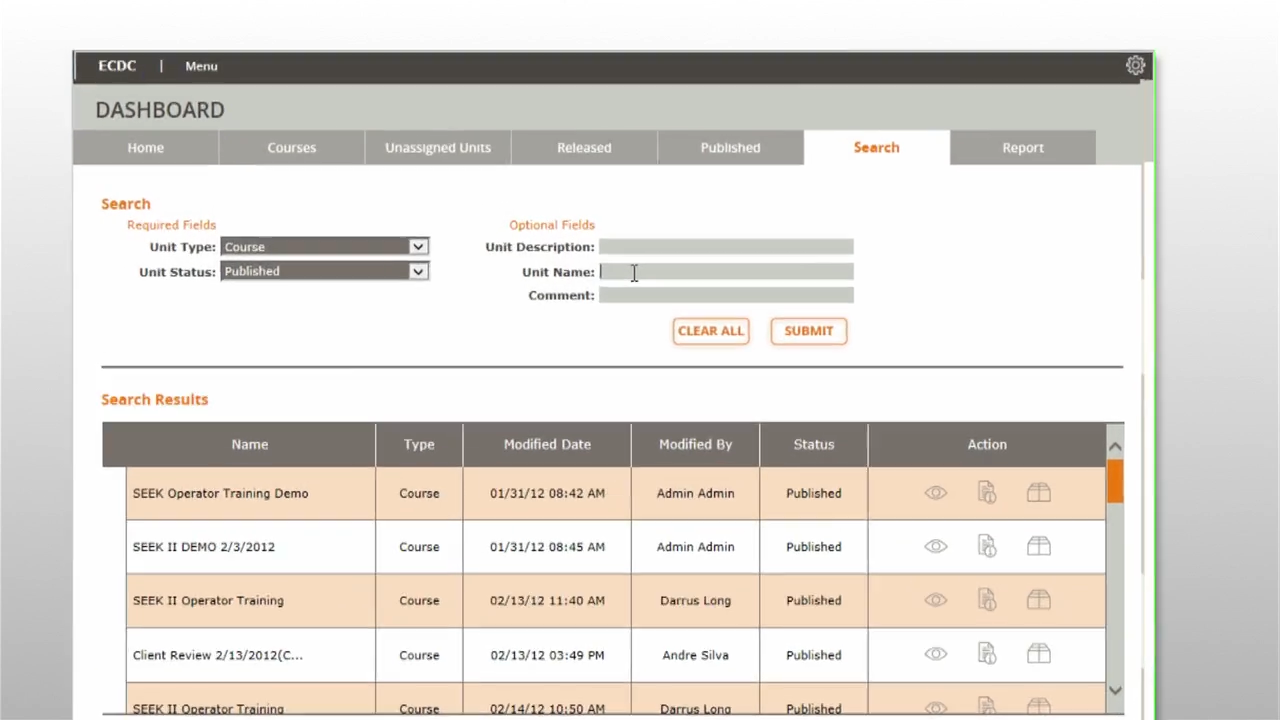Click the '02/13/12 03:49 PM' date cell
The image size is (1280, 720).
pyautogui.click(x=547, y=655)
